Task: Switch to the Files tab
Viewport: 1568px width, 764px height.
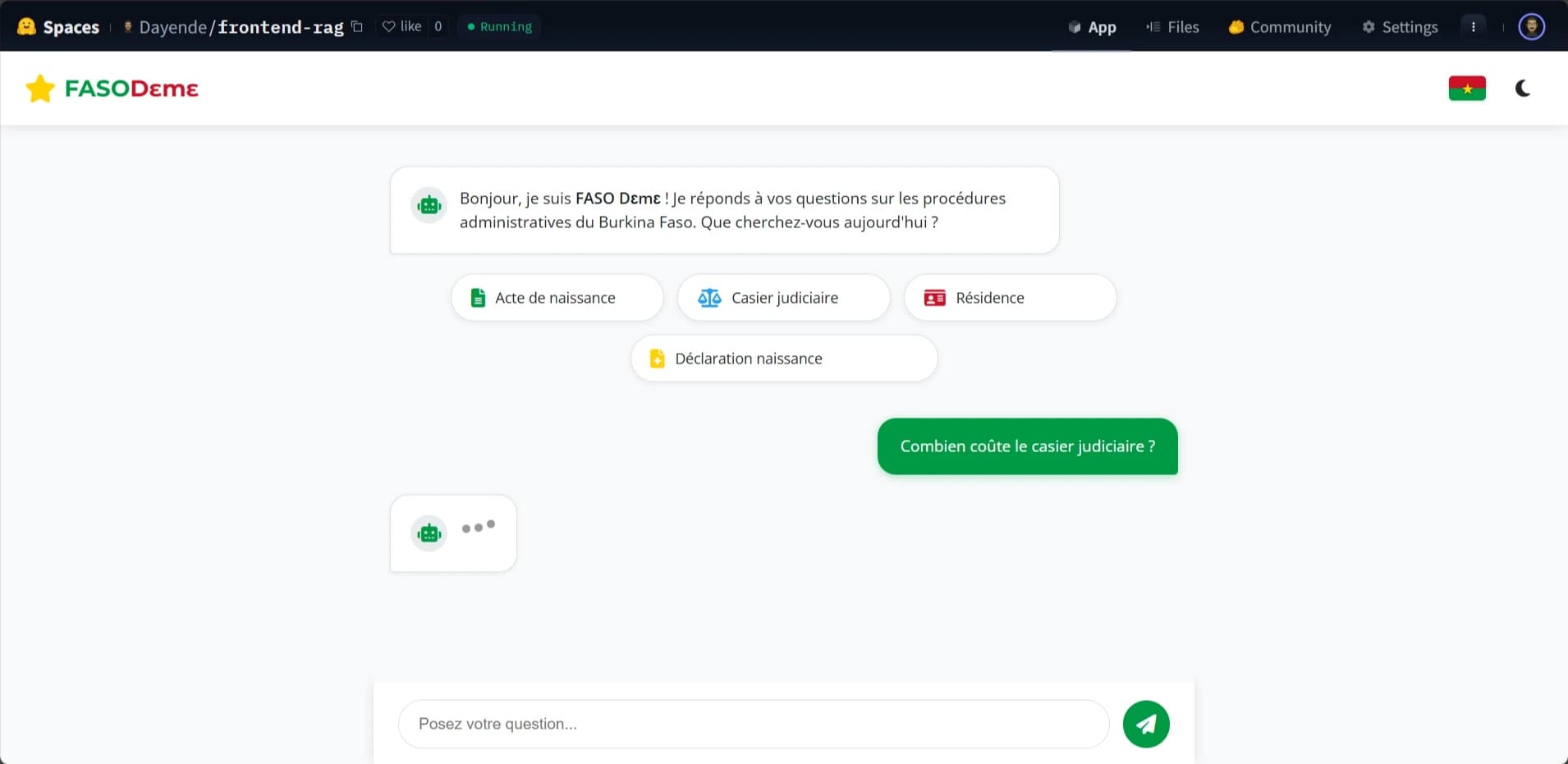Action: (1172, 27)
